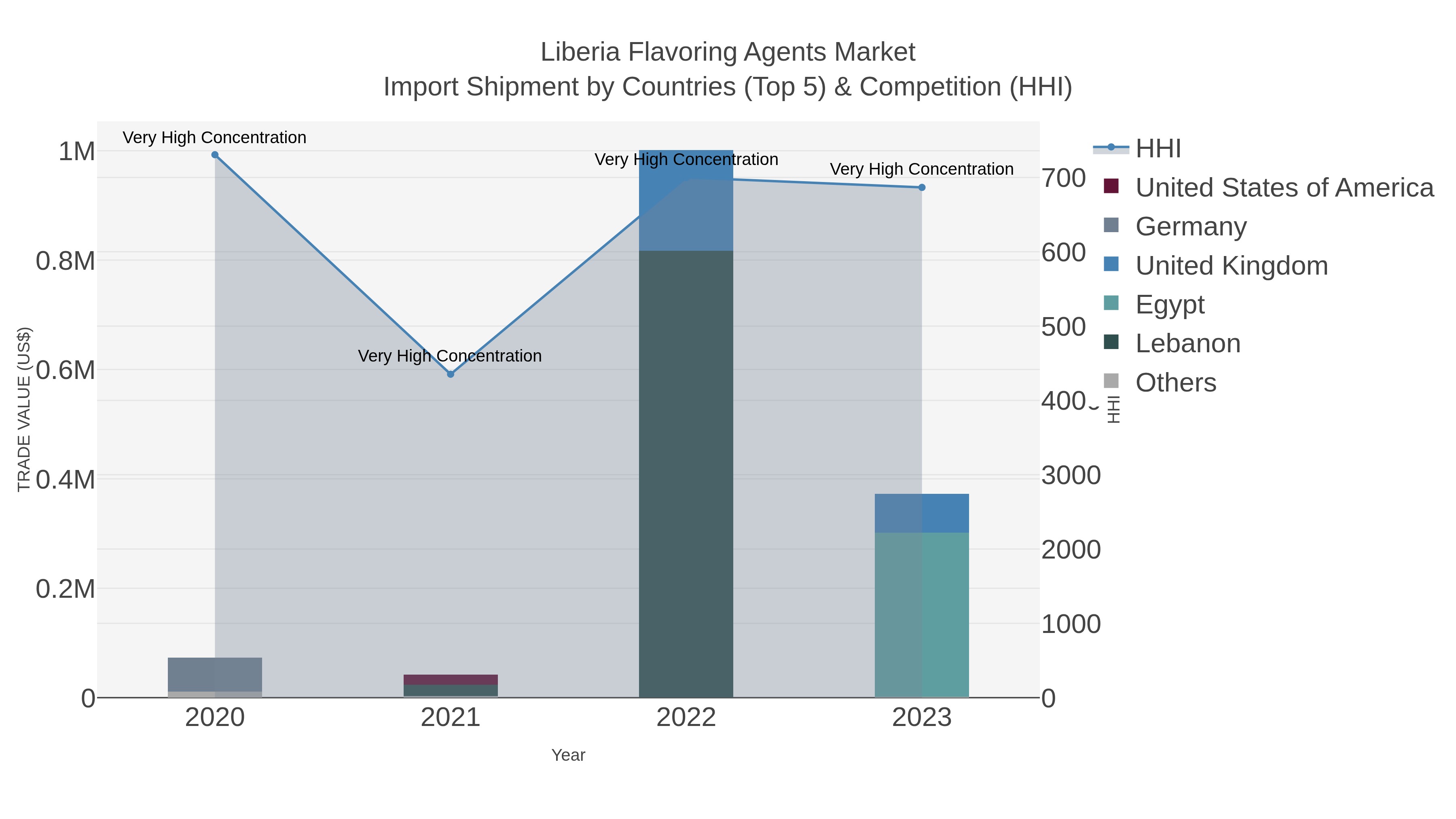Click the 3000 HHI axis tick label
Viewport: 1456px width, 819px height.
point(1071,475)
